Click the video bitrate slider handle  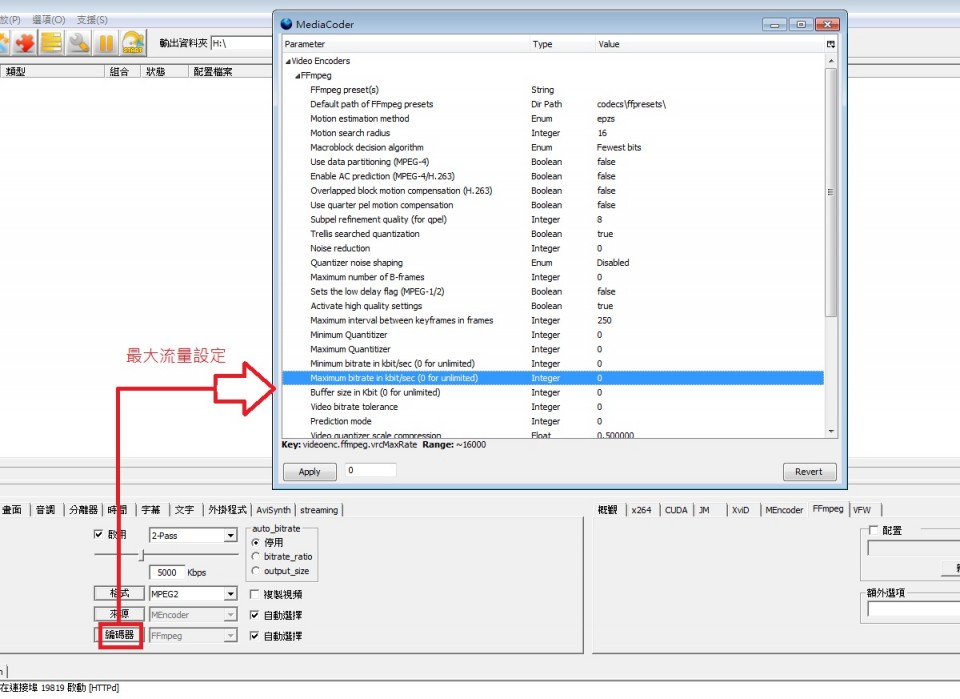[x=141, y=555]
